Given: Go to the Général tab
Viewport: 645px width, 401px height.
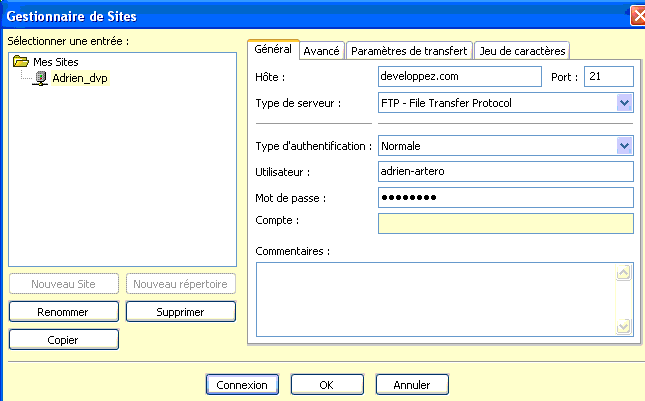Looking at the screenshot, I should [273, 49].
